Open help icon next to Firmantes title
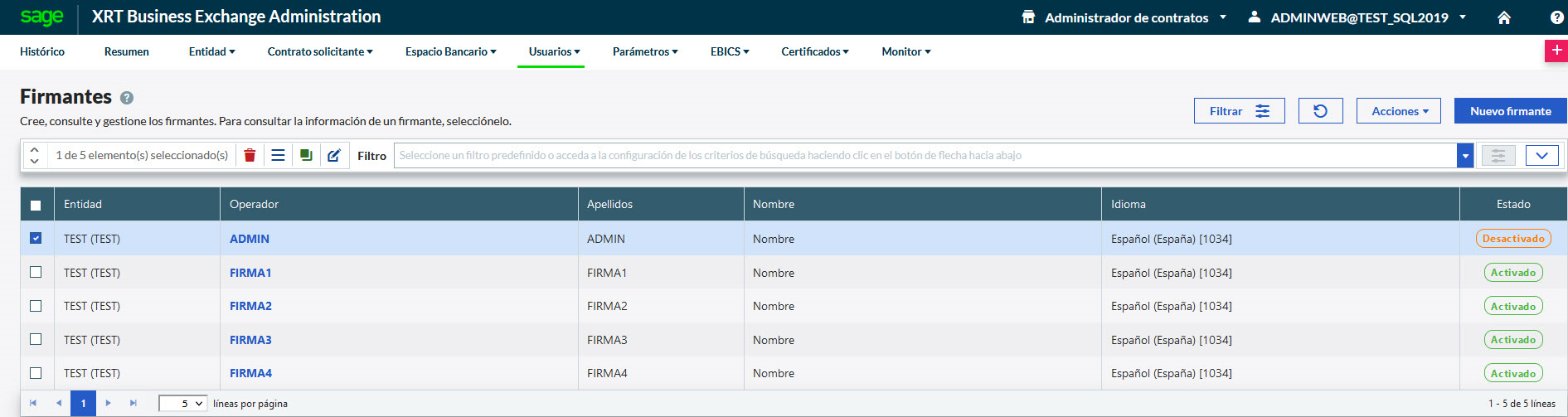This screenshot has width=1568, height=417. [127, 98]
